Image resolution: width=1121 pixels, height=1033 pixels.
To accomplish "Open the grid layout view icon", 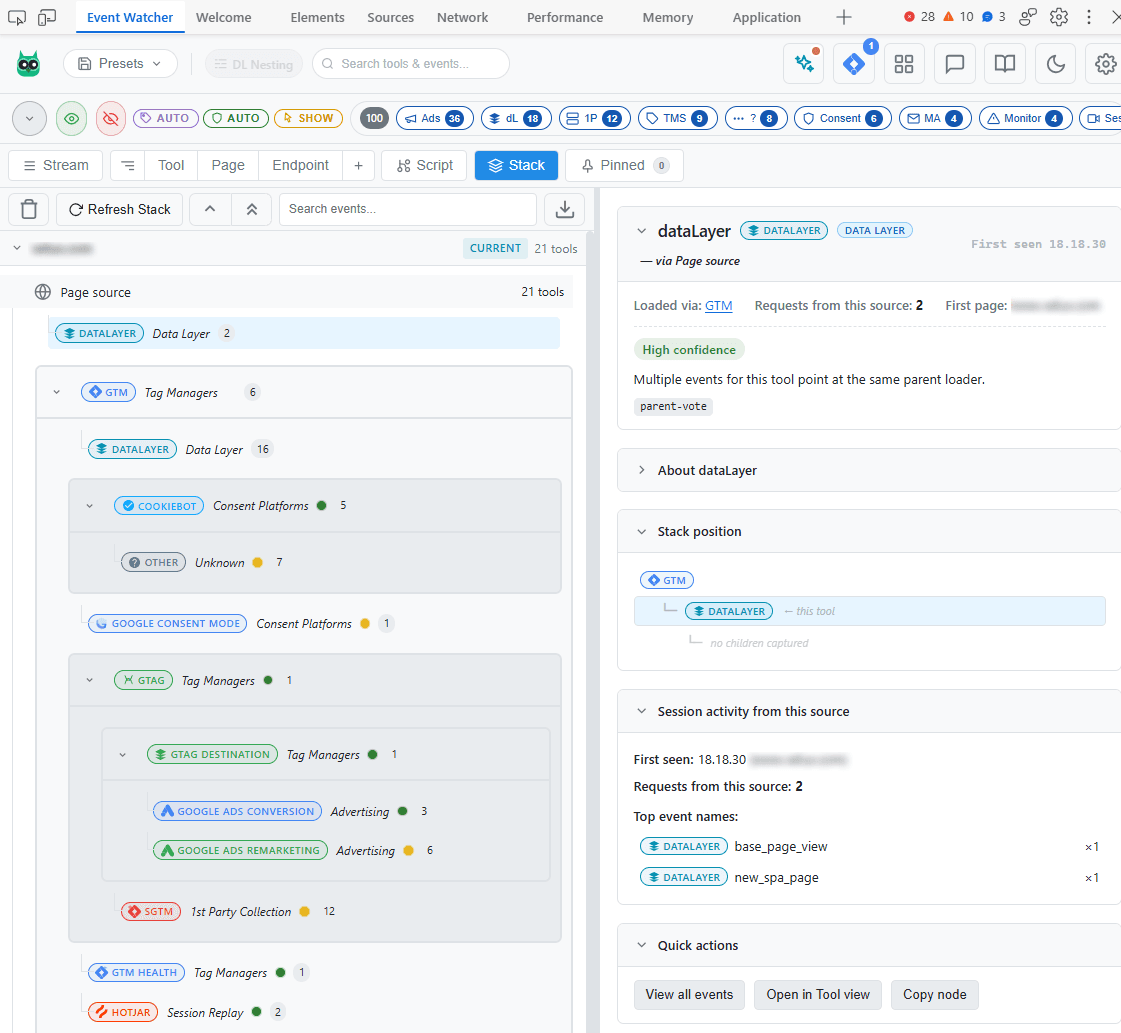I will 904,64.
